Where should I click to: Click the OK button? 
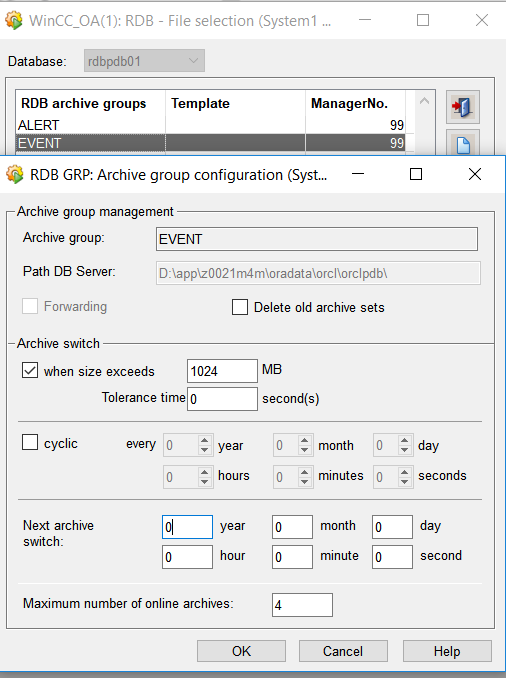point(241,651)
